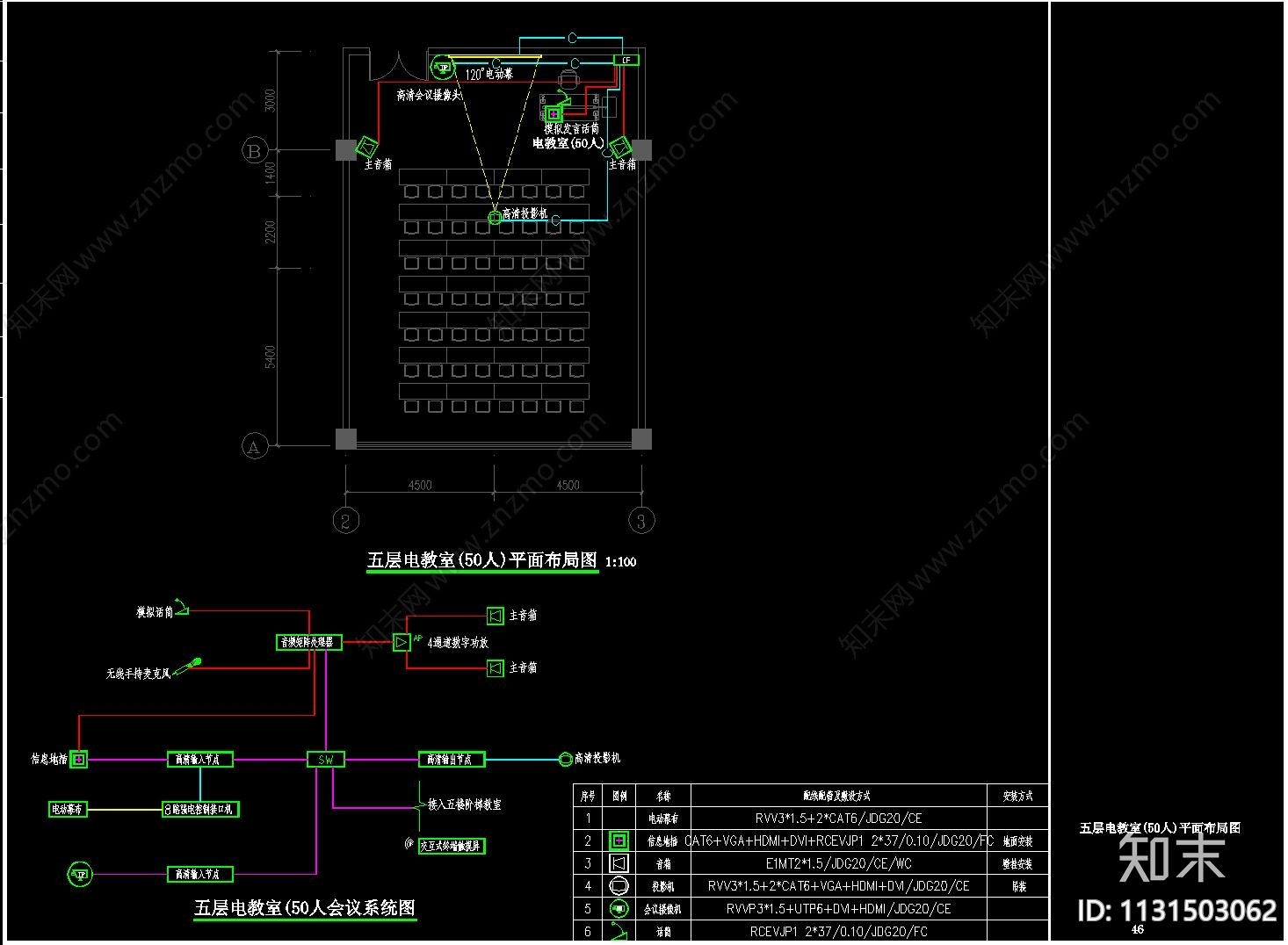
Task: Select the 3000 dimension text
Action: [270, 99]
